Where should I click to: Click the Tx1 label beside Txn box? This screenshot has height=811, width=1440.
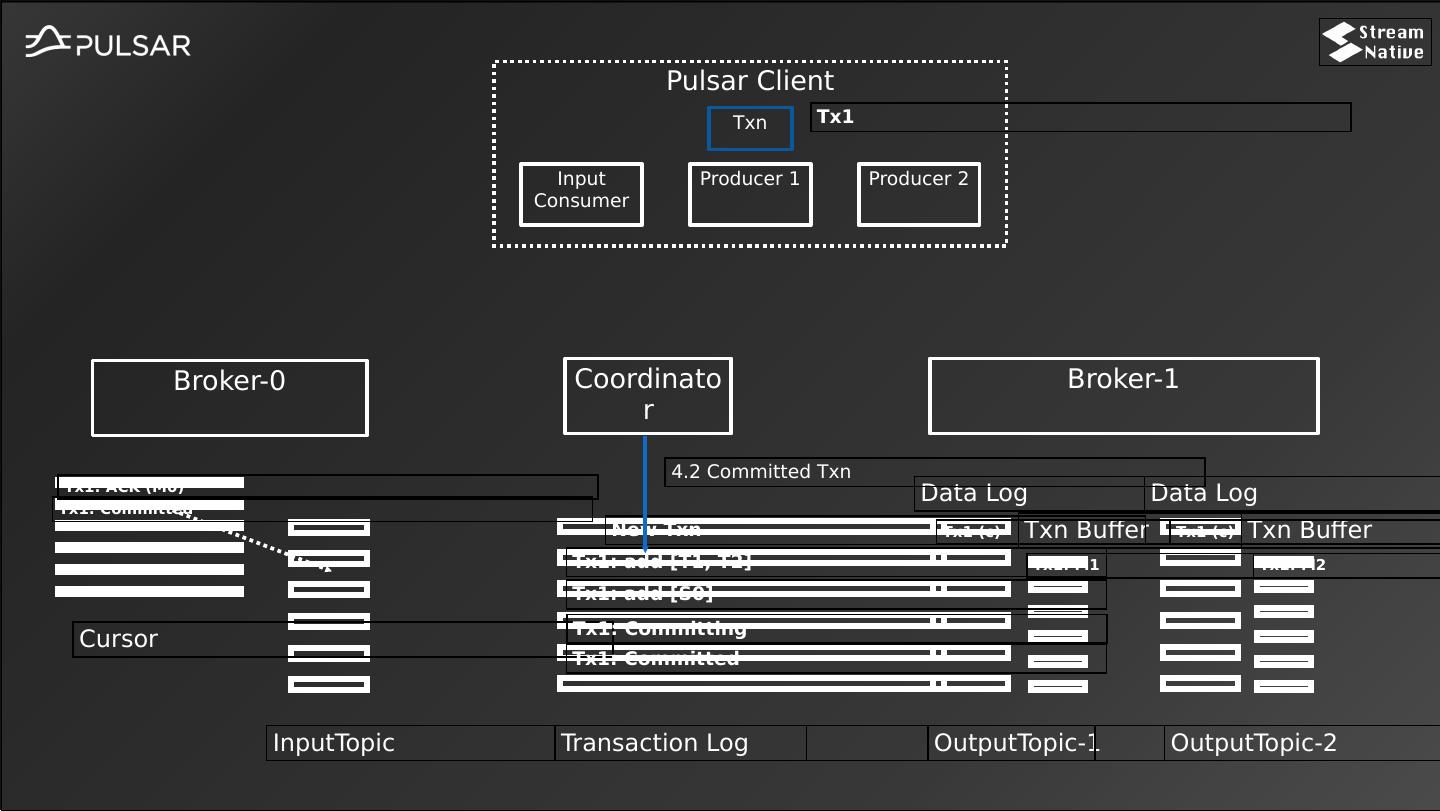tap(835, 117)
